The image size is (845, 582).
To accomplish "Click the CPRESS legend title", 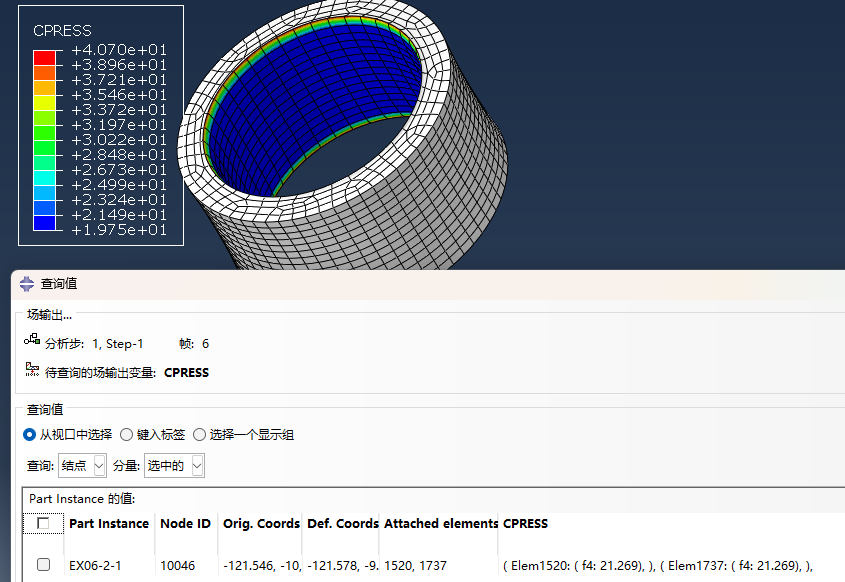I will 62,31.
